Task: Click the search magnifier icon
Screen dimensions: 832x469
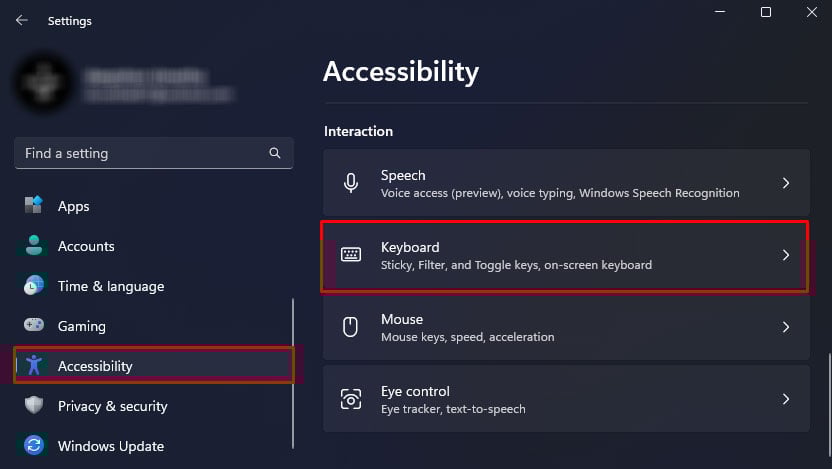Action: tap(275, 154)
